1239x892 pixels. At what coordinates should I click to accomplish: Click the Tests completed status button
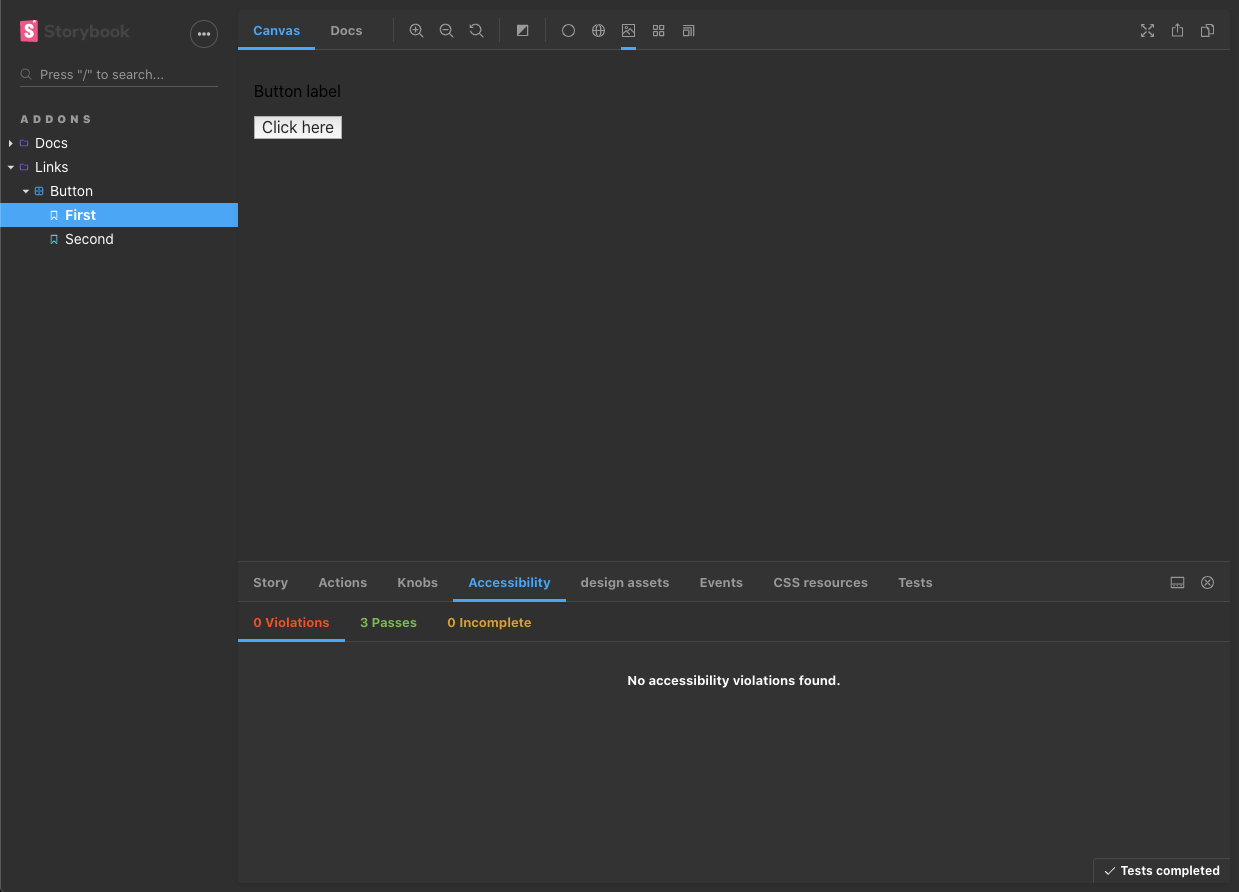1162,870
